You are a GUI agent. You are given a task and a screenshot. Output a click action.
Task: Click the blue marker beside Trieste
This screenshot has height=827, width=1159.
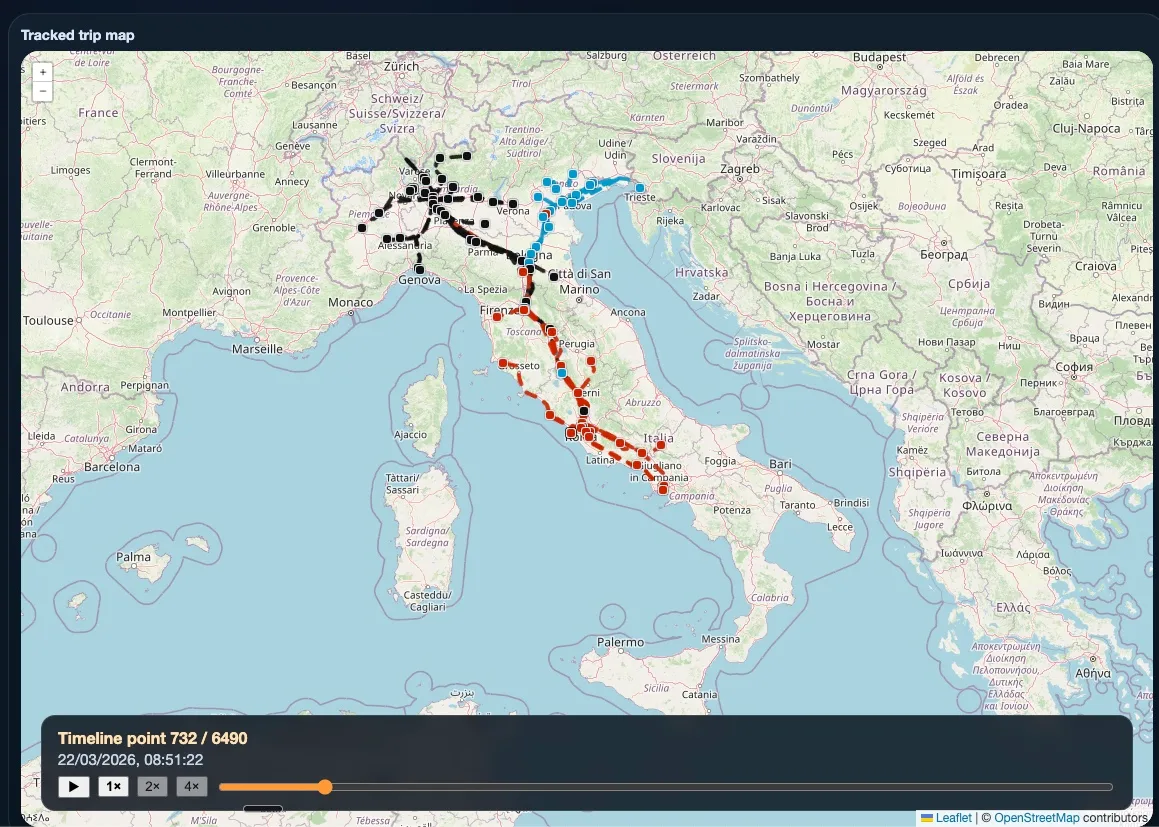point(638,186)
